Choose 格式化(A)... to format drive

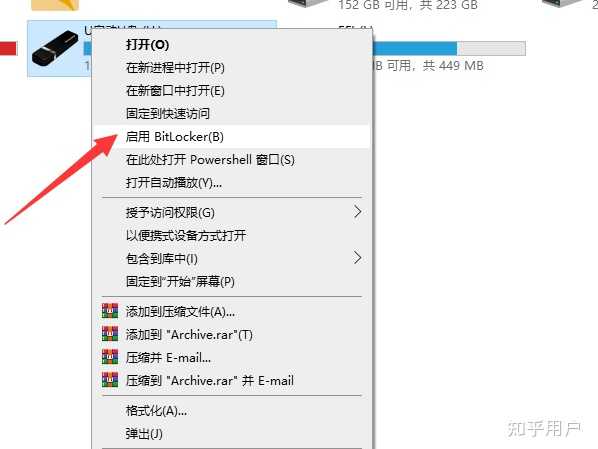pos(231,411)
